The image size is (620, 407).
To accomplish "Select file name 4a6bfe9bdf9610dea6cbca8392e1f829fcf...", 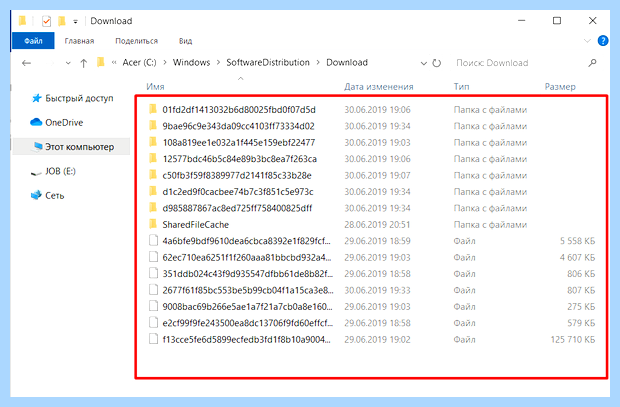I will click(x=246, y=241).
